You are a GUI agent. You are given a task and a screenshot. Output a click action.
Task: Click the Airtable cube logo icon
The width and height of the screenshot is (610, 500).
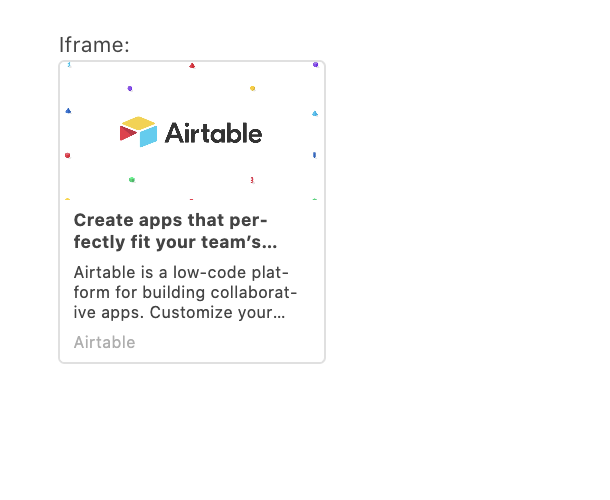pos(139,132)
